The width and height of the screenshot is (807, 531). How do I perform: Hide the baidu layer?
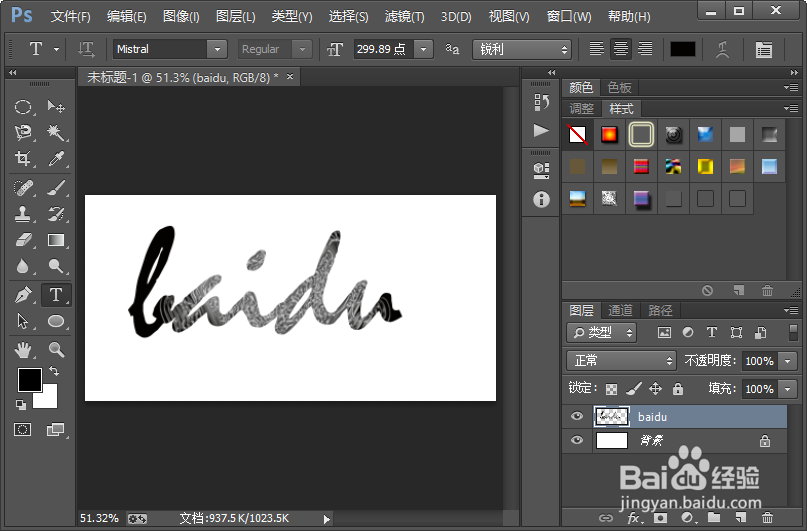pos(577,416)
